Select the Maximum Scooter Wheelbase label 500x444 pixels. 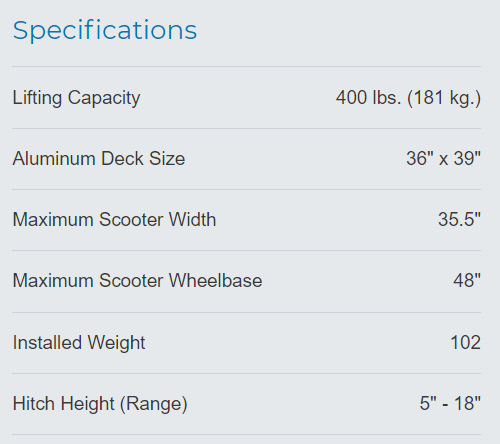tap(137, 281)
